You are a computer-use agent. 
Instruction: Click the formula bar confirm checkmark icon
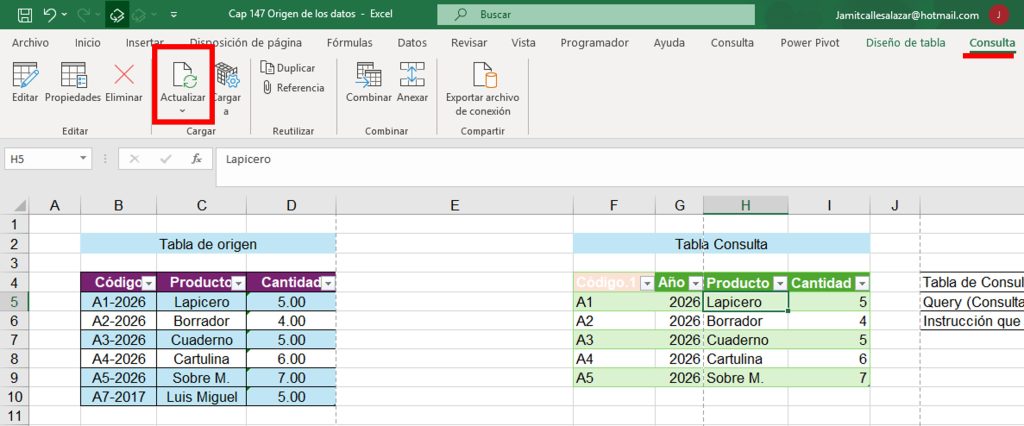(x=166, y=159)
